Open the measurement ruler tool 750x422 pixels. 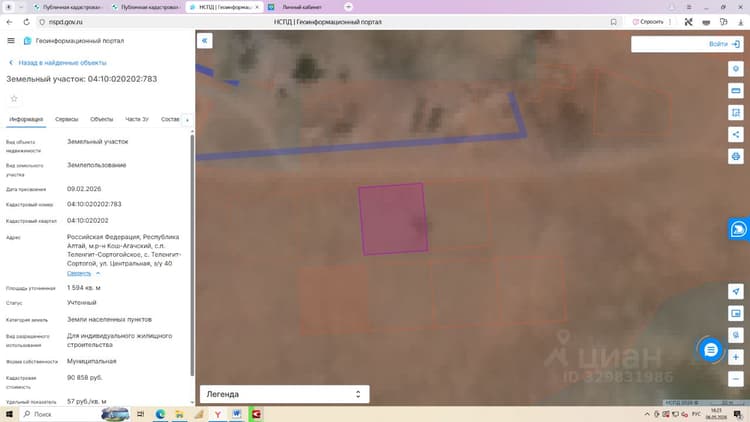tap(736, 91)
